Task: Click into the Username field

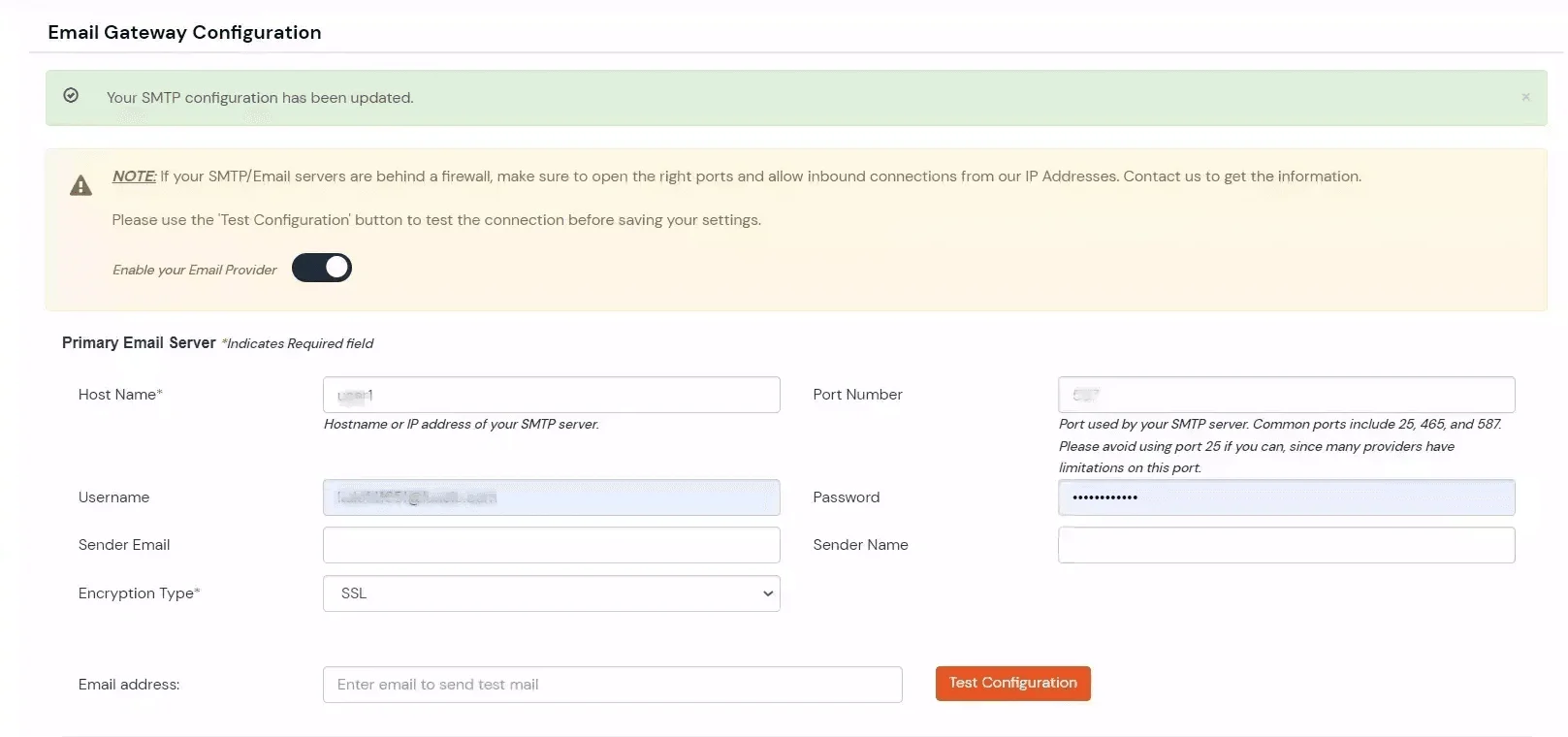Action: pos(551,497)
